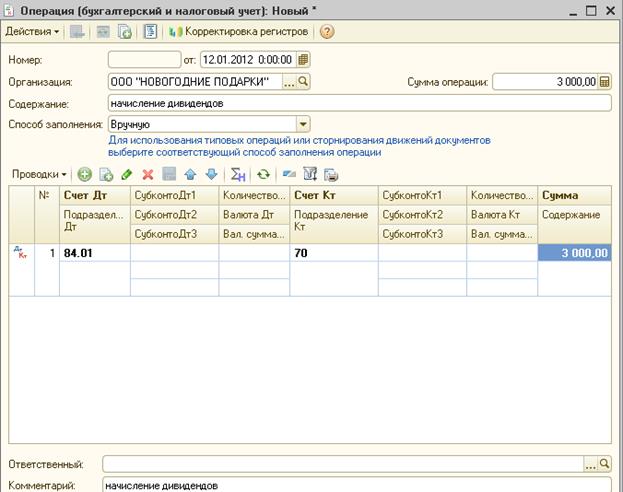Viewport: 623px width, 492px height.
Task: Click the Номер input field
Action: pos(144,60)
